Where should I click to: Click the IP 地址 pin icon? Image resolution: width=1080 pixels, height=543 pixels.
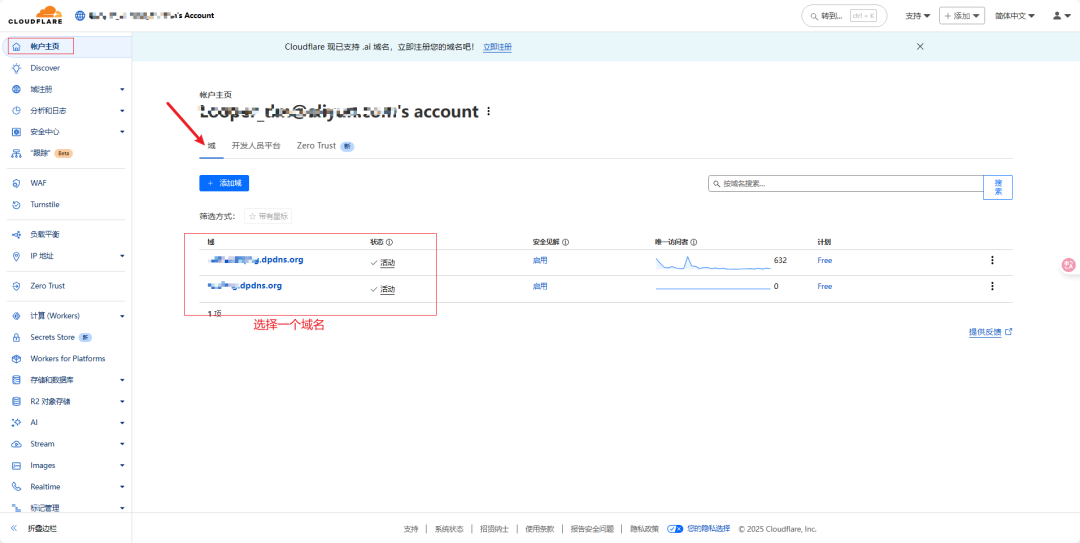coord(17,256)
